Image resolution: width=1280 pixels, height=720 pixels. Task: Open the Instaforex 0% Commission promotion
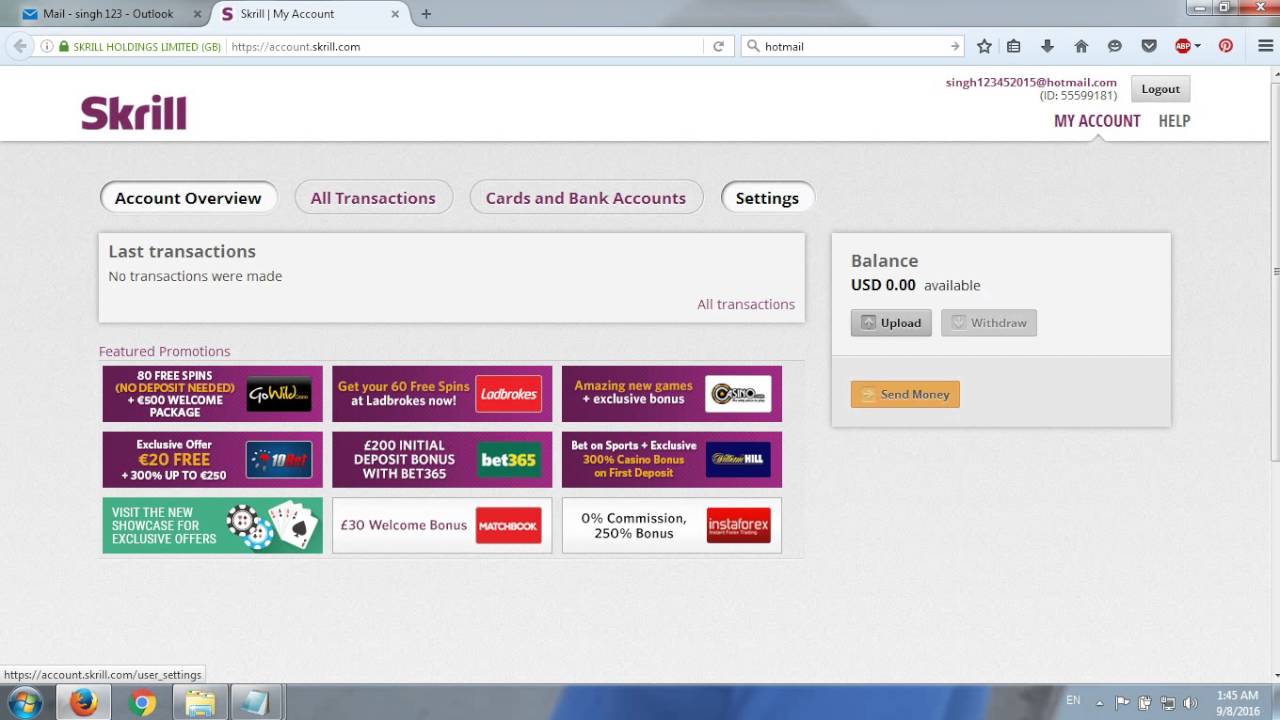point(672,525)
